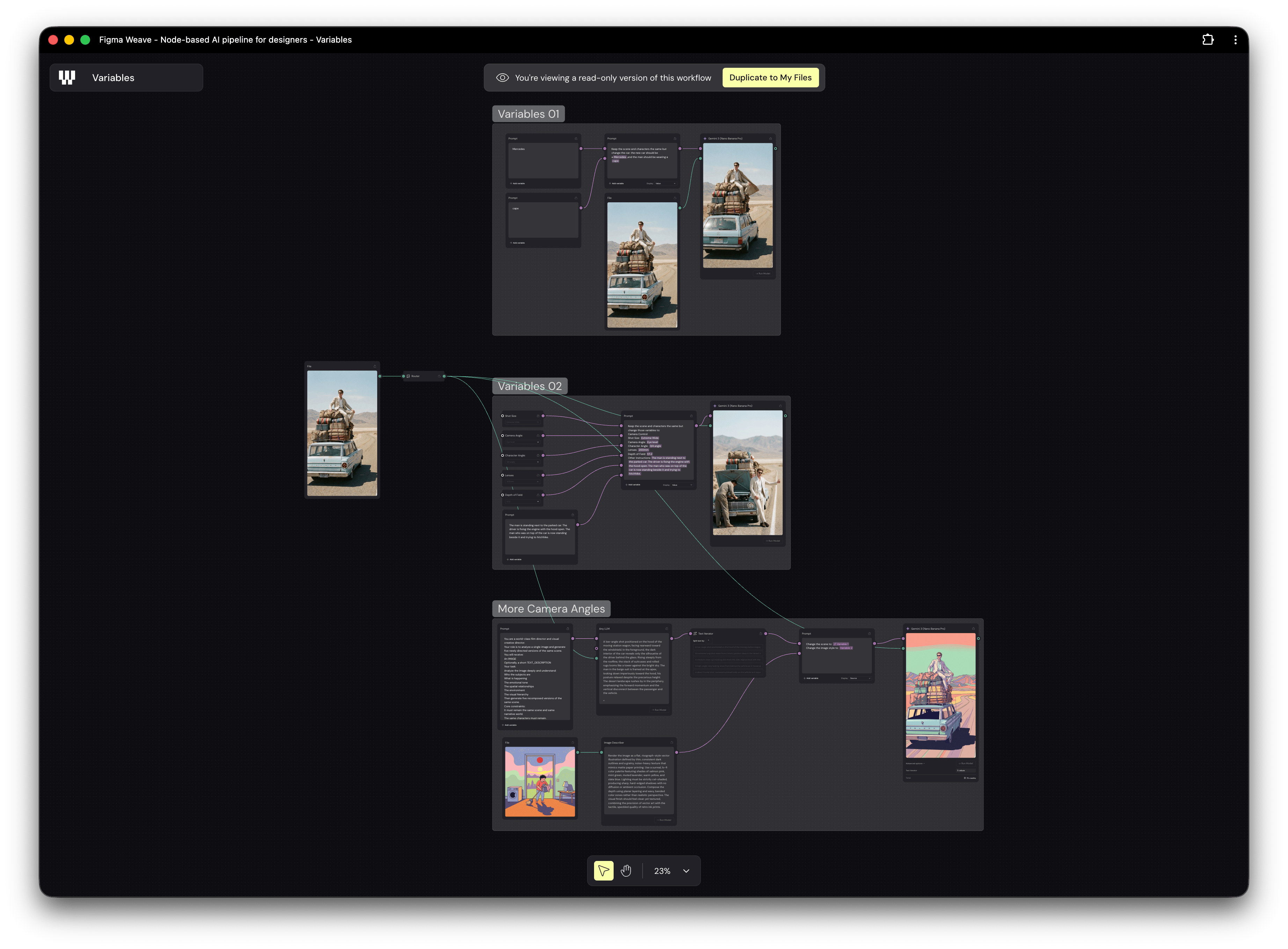Viewport: 1288px width, 949px height.
Task: Select the Shot Size radio button
Action: point(503,416)
